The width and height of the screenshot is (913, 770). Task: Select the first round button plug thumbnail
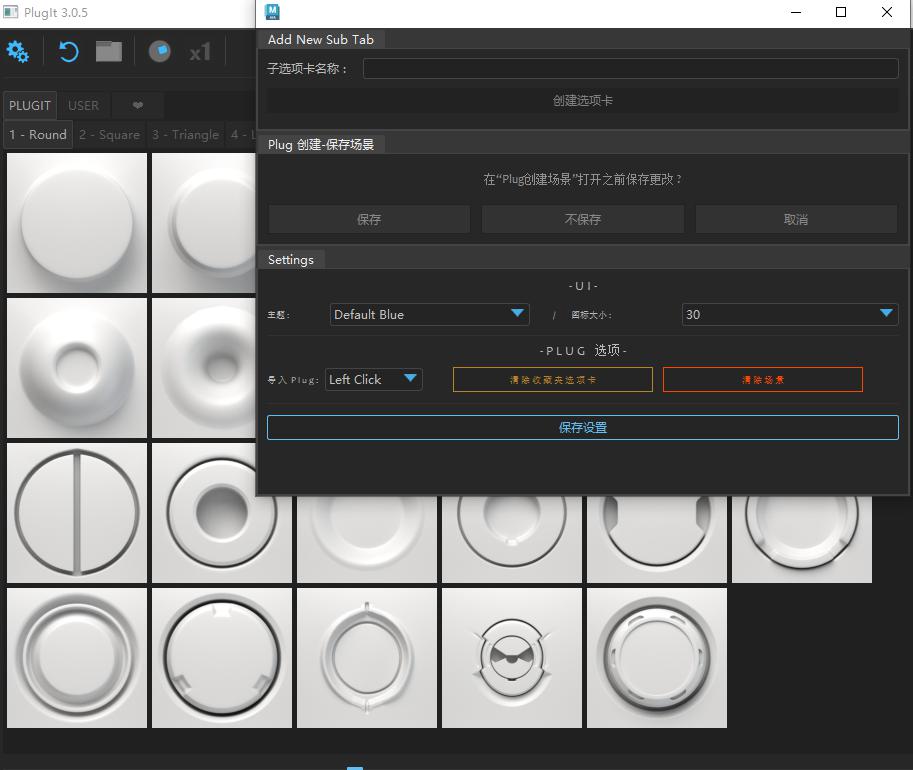pos(77,223)
